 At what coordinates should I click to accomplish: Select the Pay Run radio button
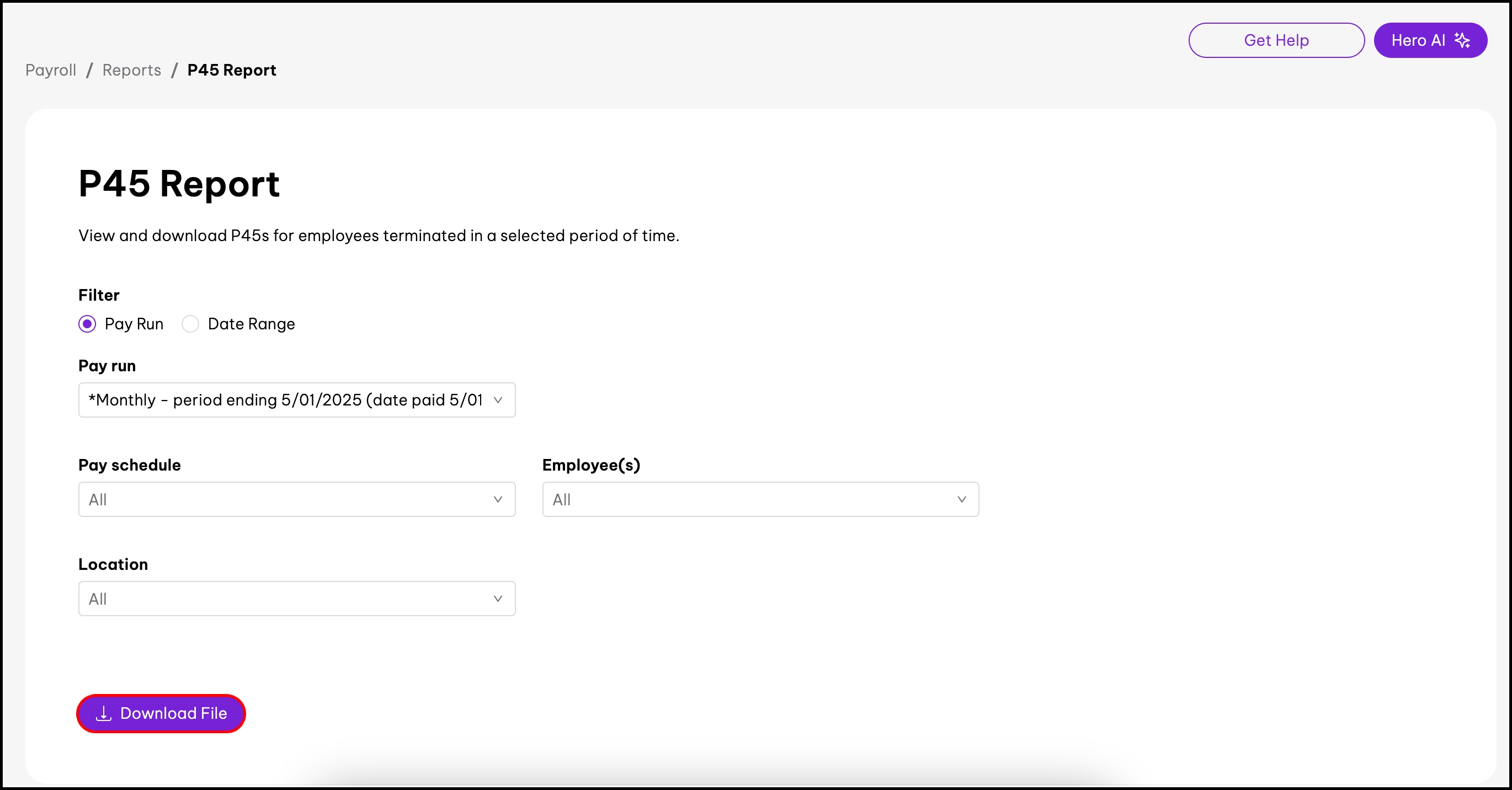pyautogui.click(x=87, y=324)
